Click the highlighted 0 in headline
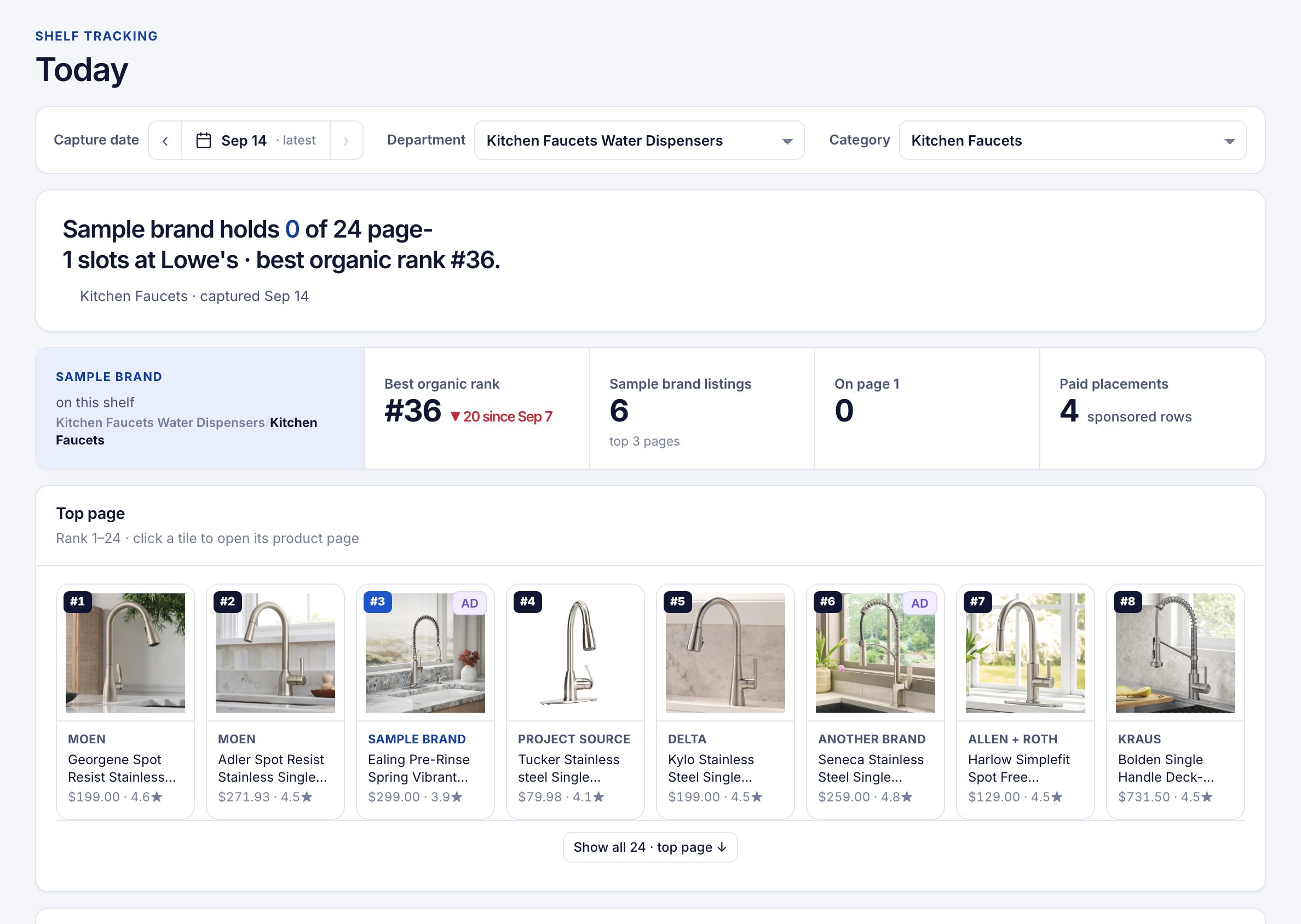The width and height of the screenshot is (1301, 924). pyautogui.click(x=292, y=229)
